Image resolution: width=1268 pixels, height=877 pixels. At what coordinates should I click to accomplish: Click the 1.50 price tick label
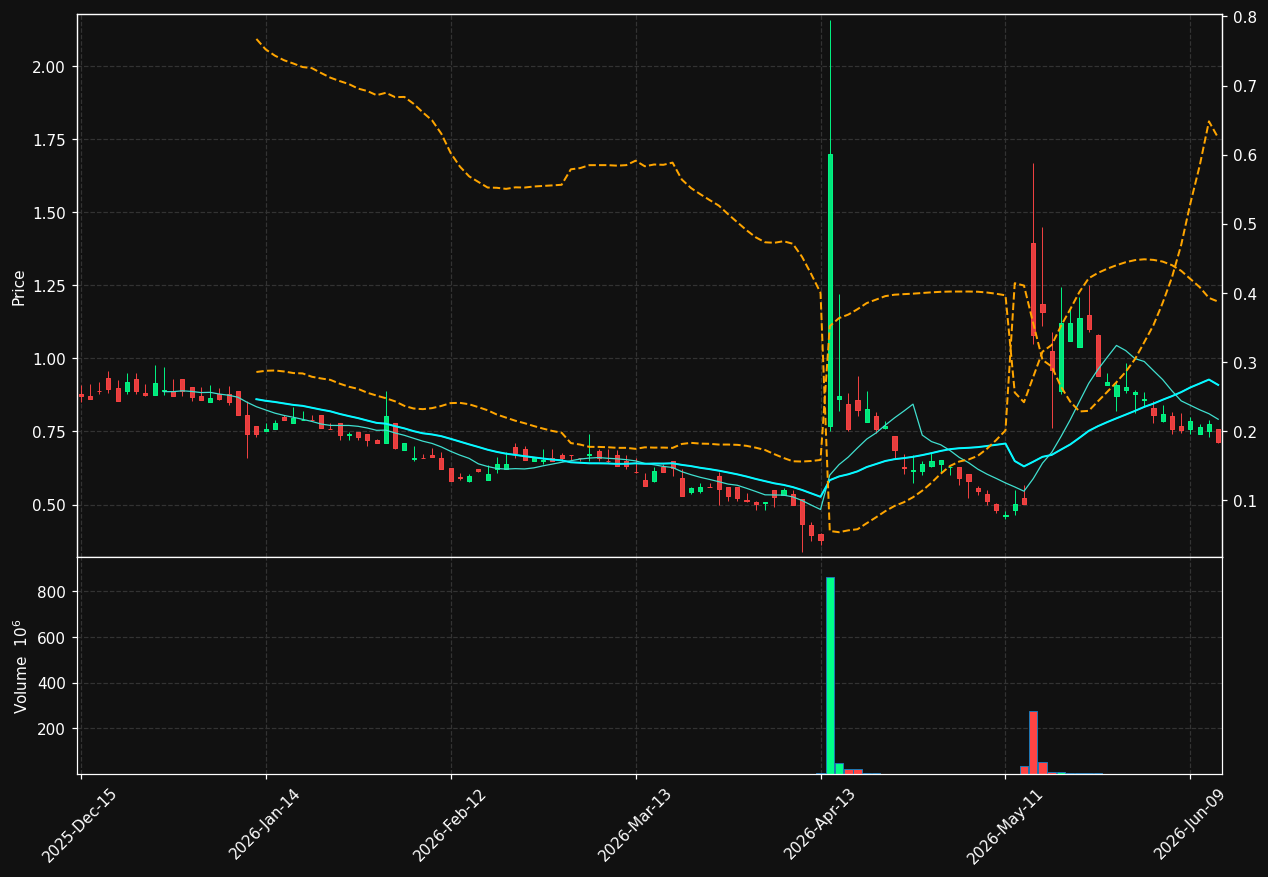tap(50, 213)
